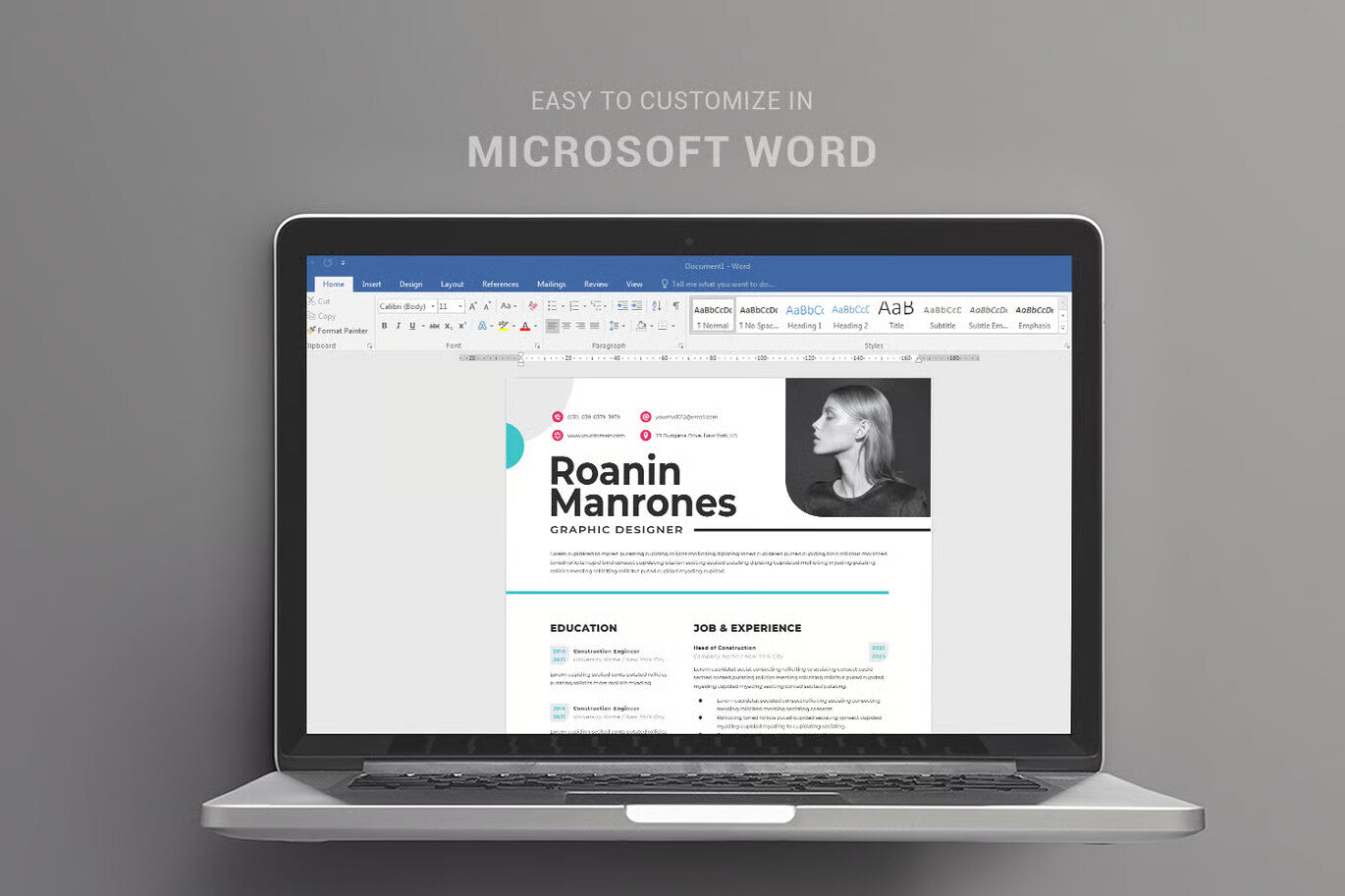Click the red Font Color button
Screen dimensions: 1345x896
click(x=525, y=326)
